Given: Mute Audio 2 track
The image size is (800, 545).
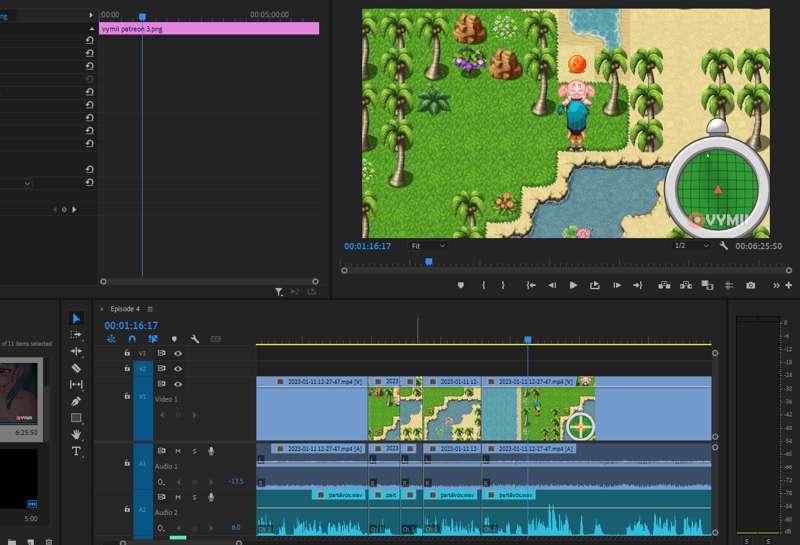Looking at the screenshot, I should coord(178,497).
